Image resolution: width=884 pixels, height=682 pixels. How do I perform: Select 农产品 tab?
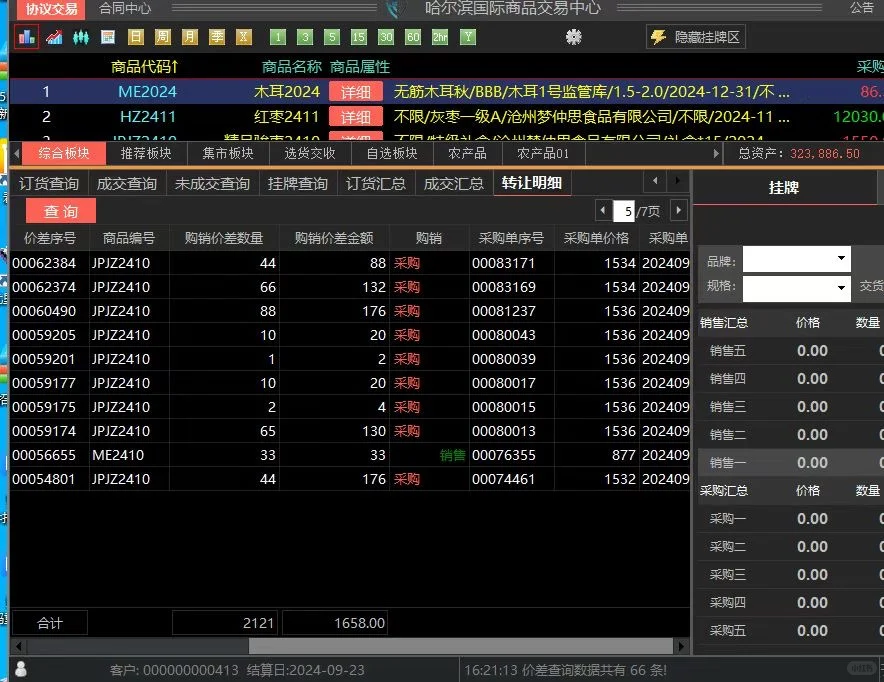pyautogui.click(x=467, y=153)
